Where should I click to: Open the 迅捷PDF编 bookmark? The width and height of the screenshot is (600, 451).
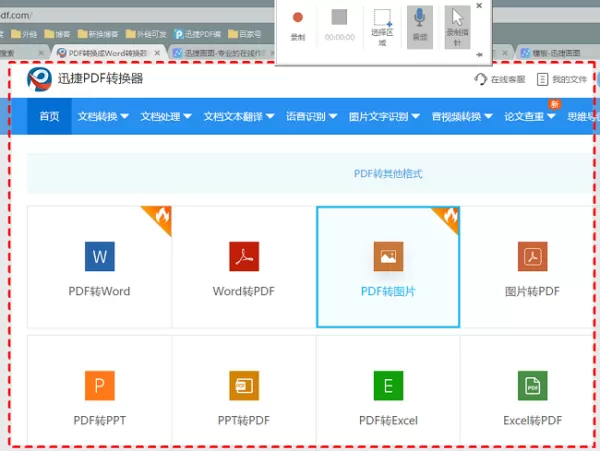[x=197, y=34]
